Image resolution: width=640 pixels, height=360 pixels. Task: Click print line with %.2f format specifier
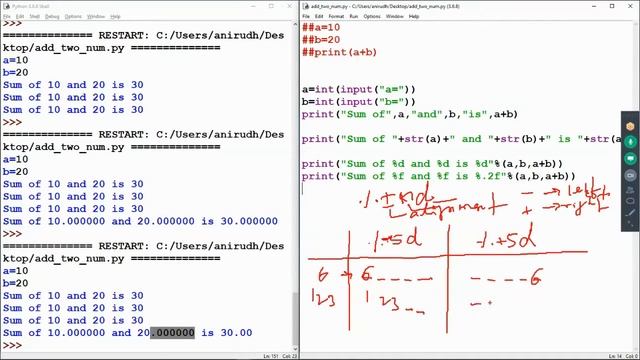click(x=438, y=176)
